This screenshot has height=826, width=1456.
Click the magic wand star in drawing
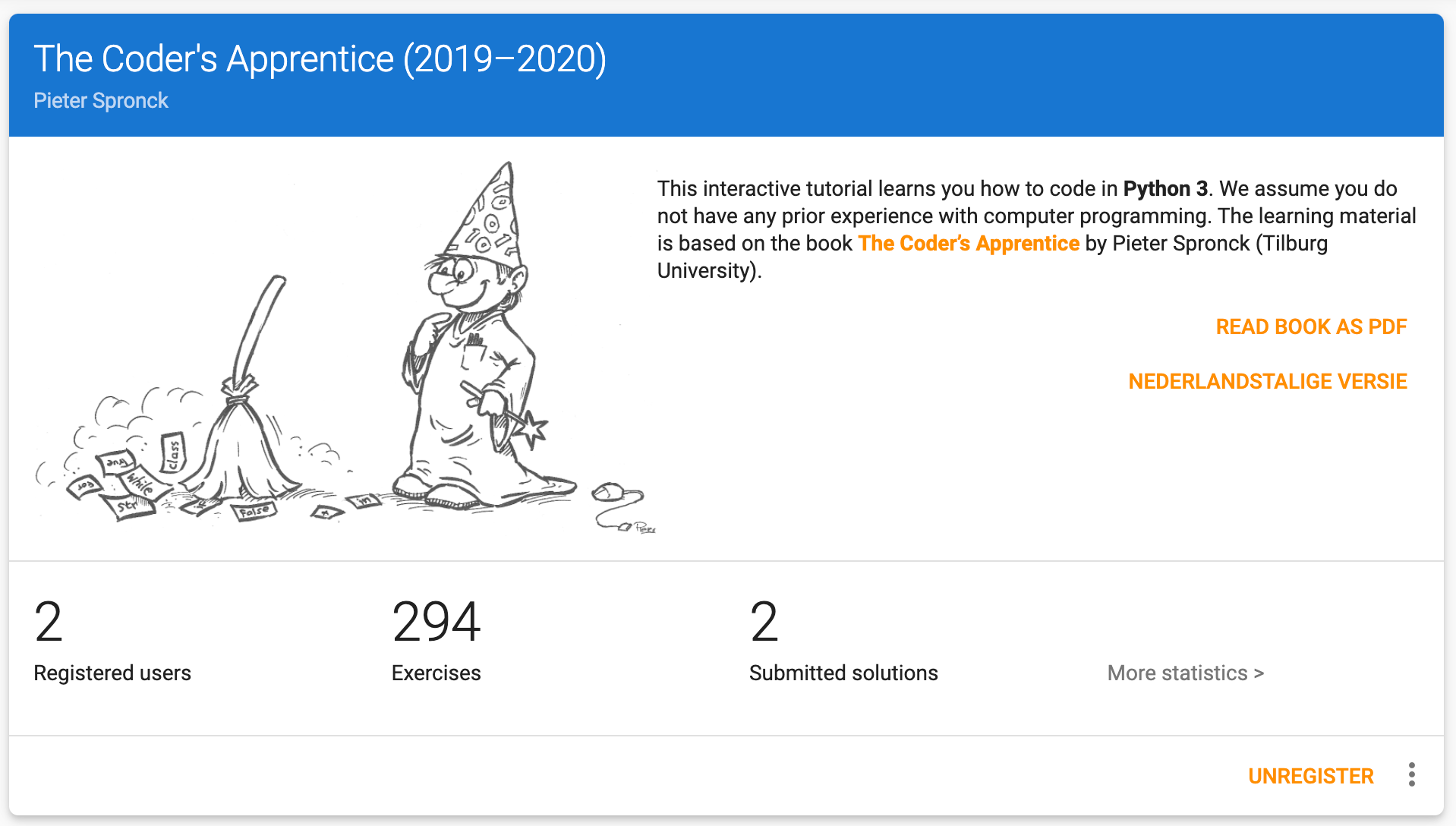click(533, 429)
